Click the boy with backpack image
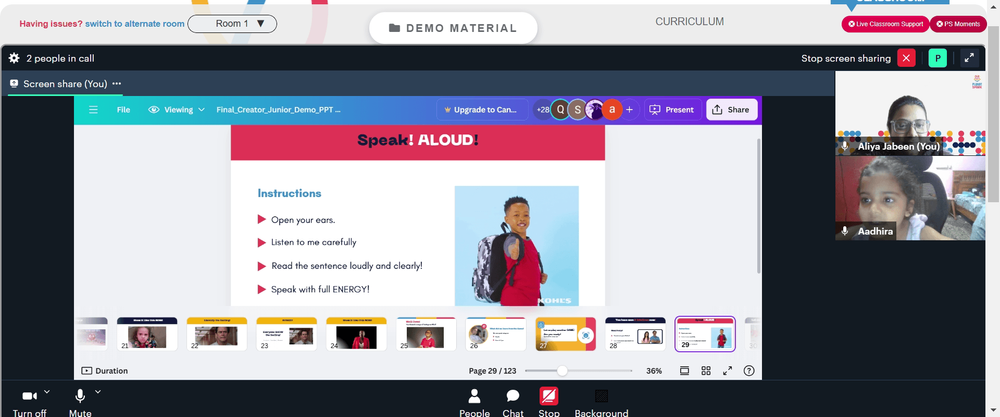 tap(517, 246)
